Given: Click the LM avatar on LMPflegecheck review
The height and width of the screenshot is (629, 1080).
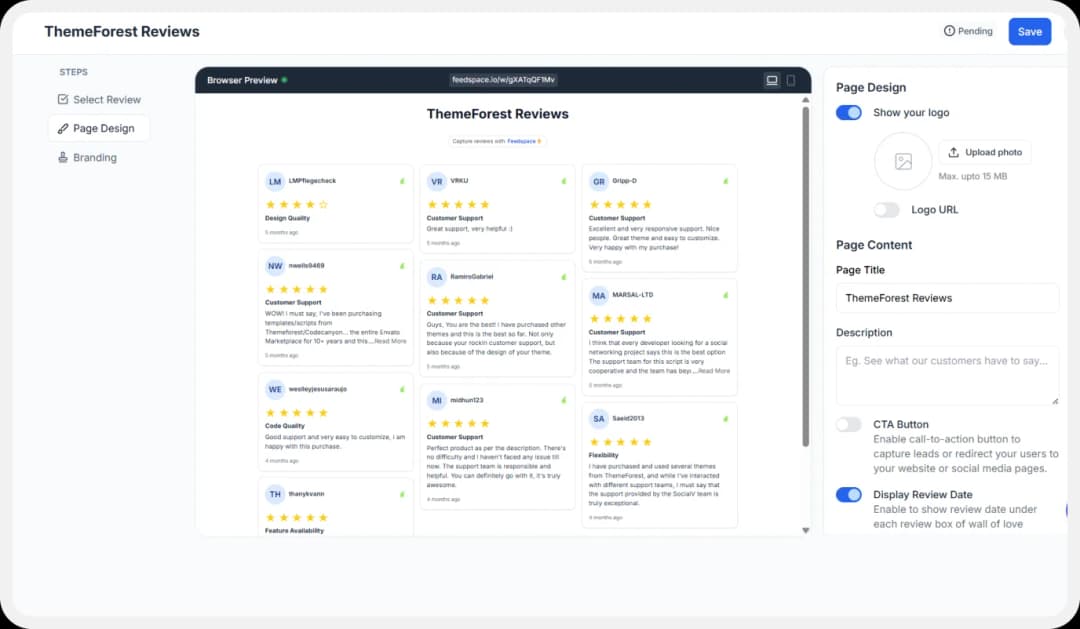Looking at the screenshot, I should 275,181.
